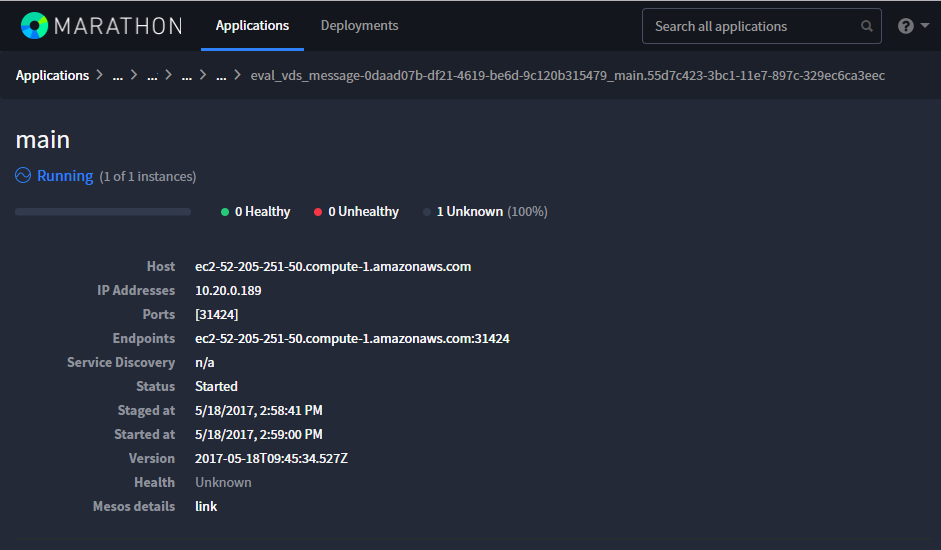Click the red Unhealthy indicator dot
941x550 pixels.
318,212
